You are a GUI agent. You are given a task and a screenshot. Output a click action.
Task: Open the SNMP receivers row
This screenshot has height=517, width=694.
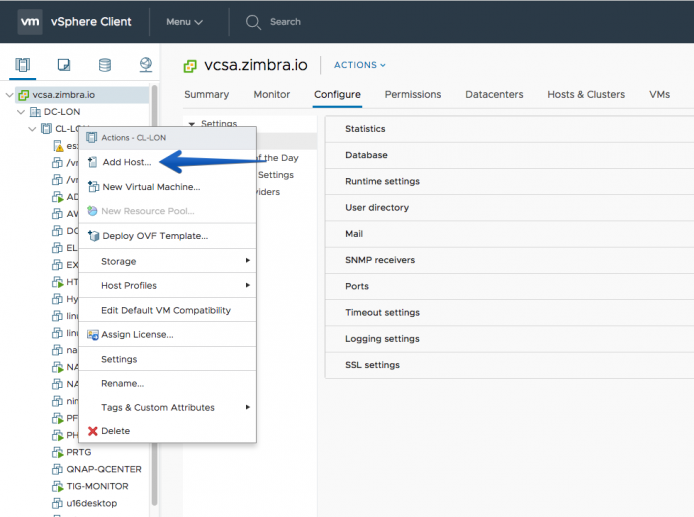pos(509,260)
